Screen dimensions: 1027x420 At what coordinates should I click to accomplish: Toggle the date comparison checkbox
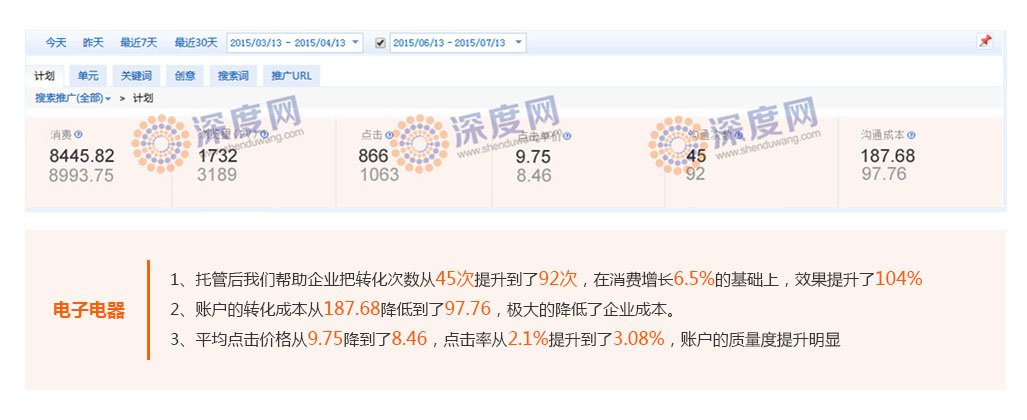(x=380, y=43)
